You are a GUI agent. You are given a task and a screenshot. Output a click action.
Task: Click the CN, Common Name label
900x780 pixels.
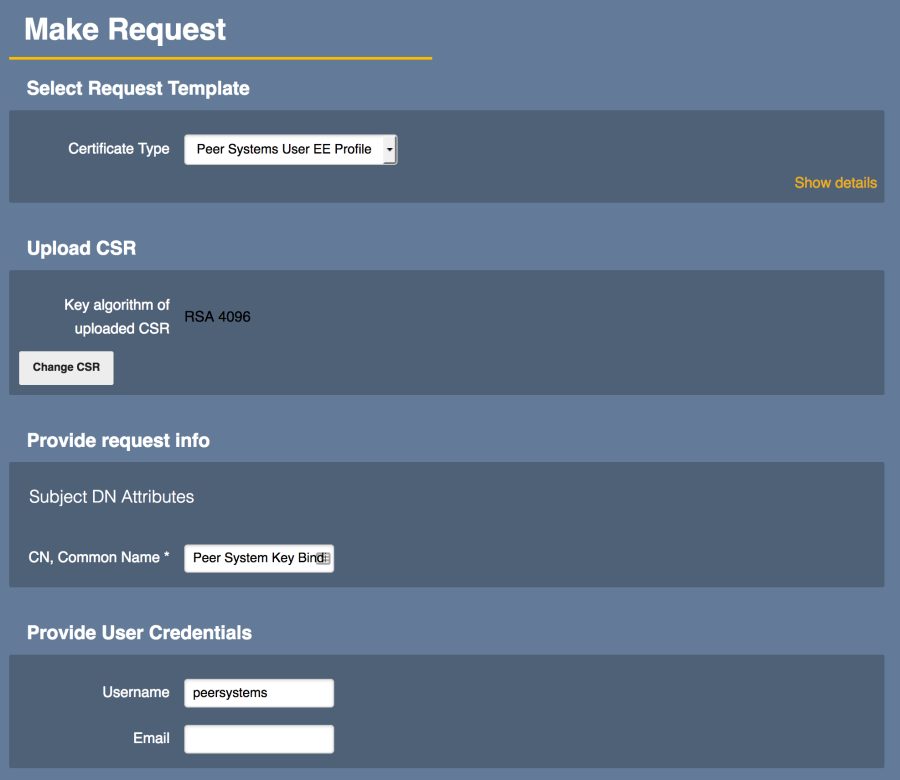tap(99, 557)
